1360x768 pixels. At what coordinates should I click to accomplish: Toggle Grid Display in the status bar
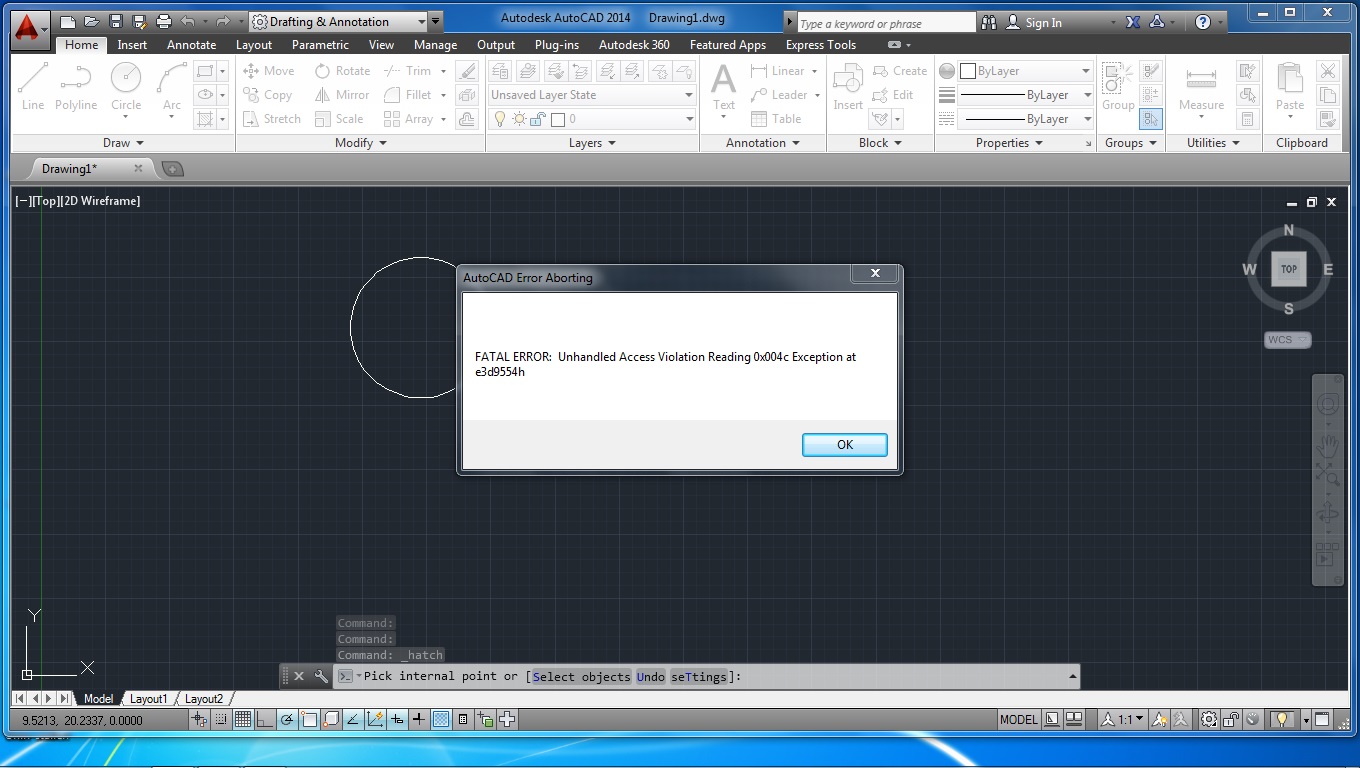click(243, 719)
